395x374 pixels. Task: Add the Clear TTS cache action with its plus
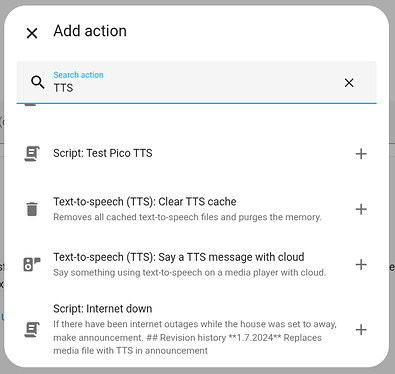[x=361, y=209]
